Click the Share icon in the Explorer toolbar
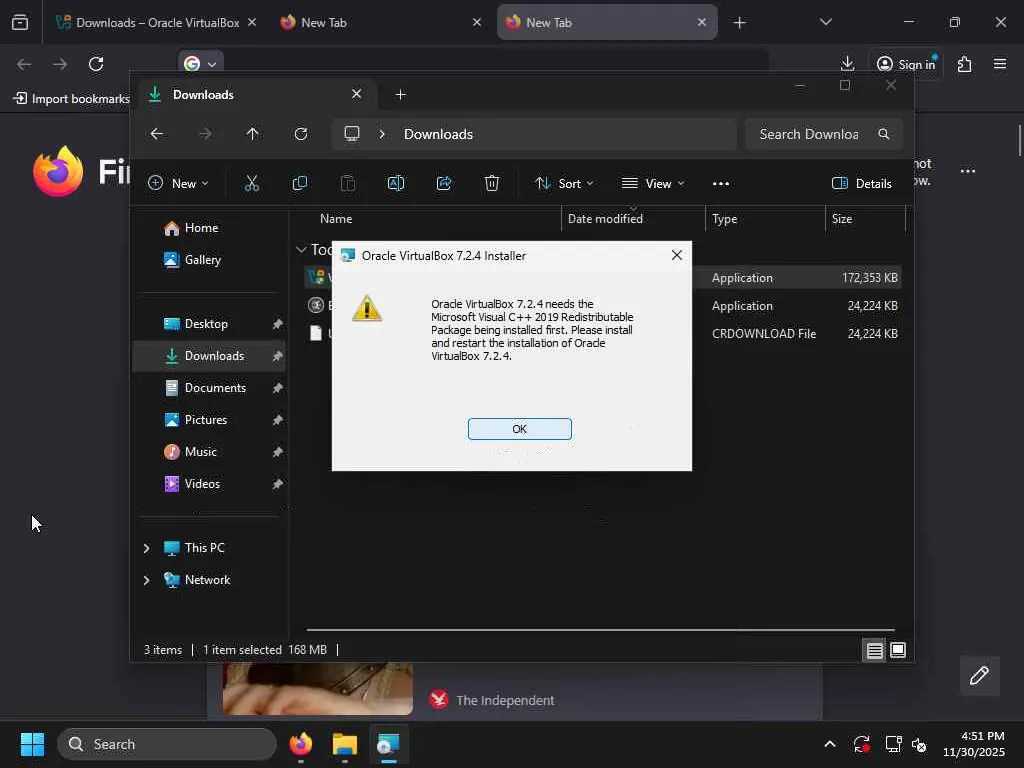Screen dimensions: 1024x768 444,184
